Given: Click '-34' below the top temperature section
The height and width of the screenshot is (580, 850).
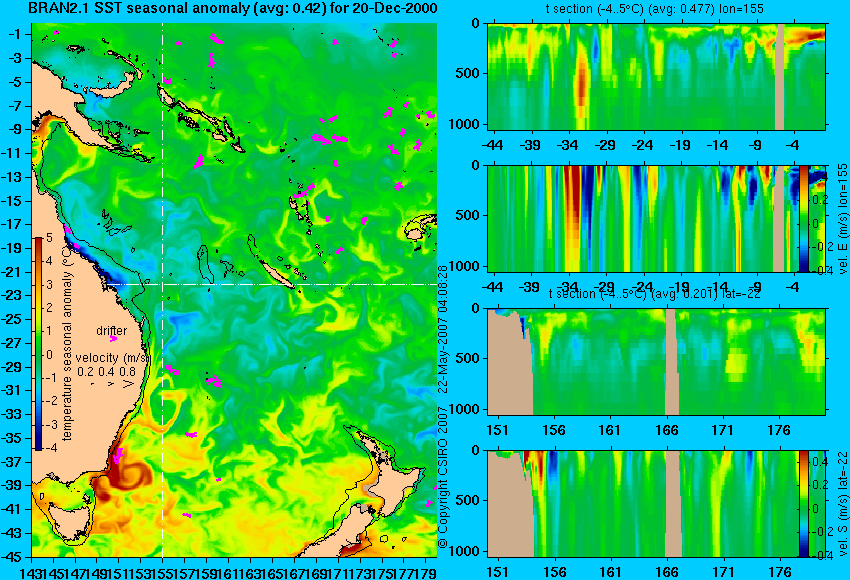Looking at the screenshot, I should 568,145.
